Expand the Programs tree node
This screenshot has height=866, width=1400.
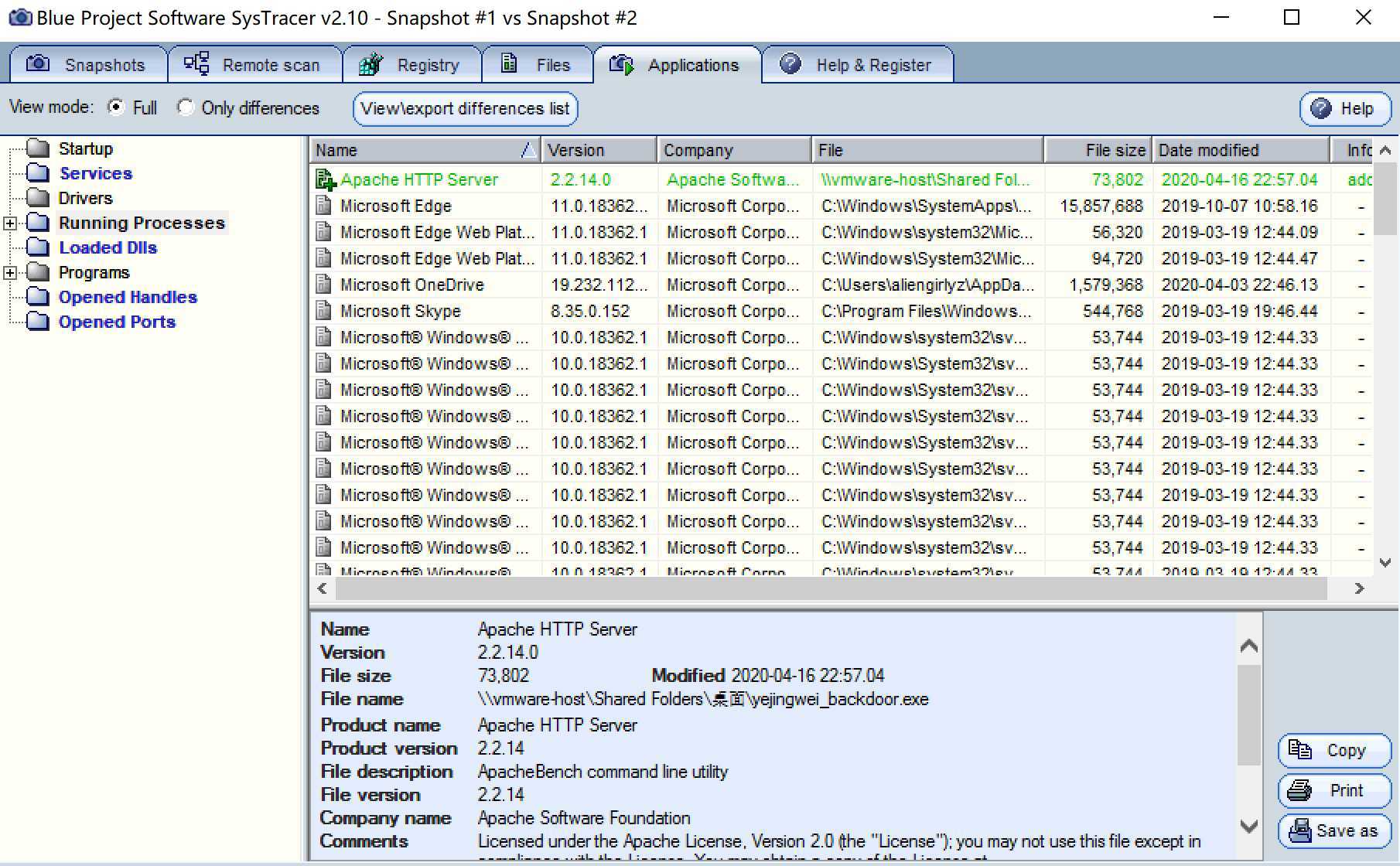[x=10, y=272]
